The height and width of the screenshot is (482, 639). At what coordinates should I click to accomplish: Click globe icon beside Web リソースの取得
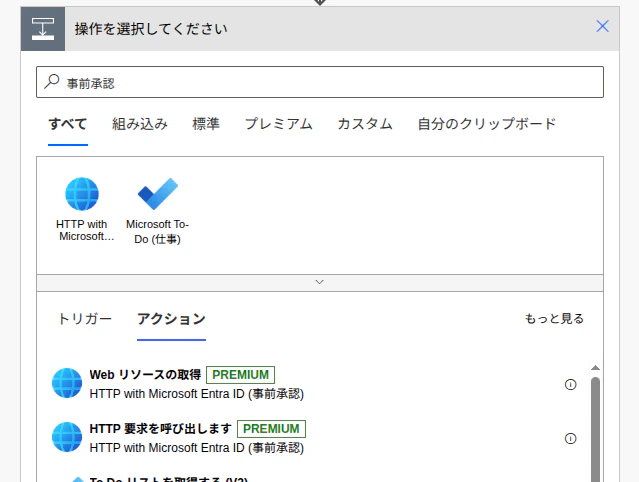67,383
